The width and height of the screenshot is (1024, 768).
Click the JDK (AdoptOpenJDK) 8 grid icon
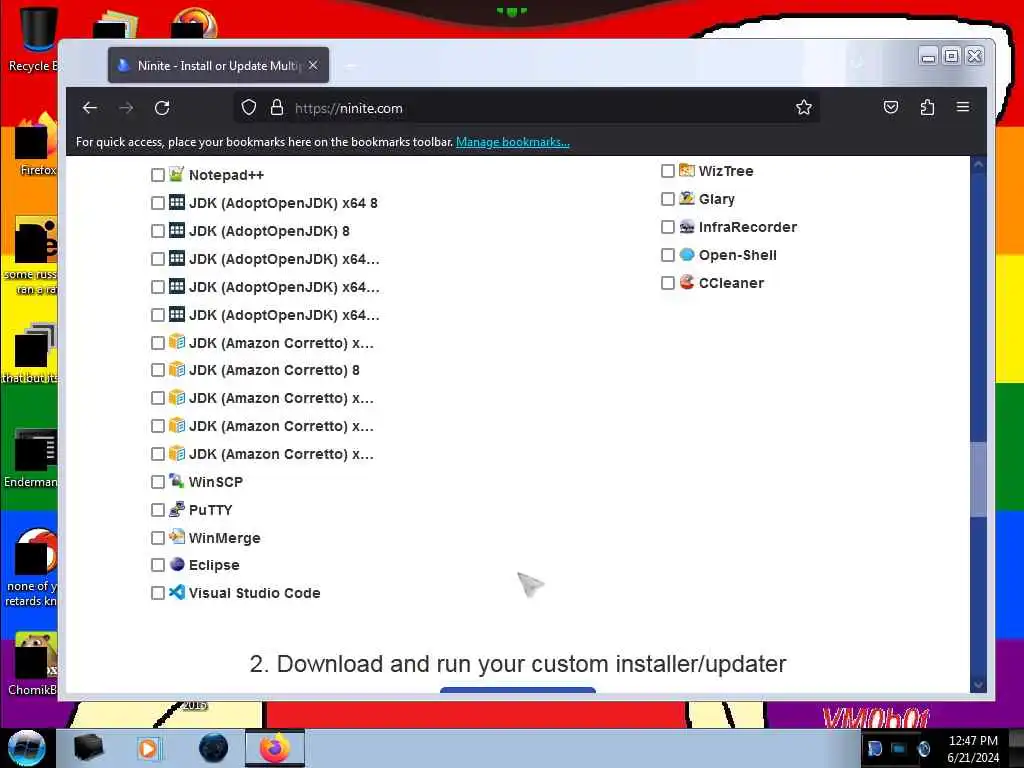click(176, 230)
